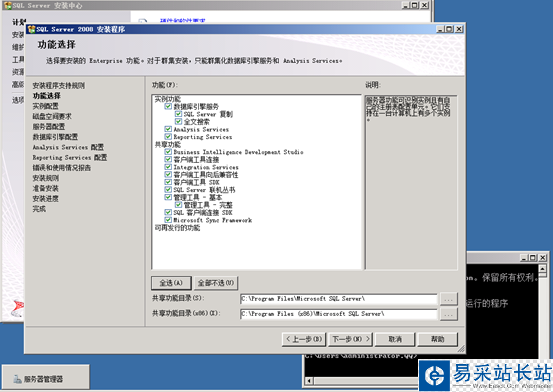The height and width of the screenshot is (392, 553).
Task: Select 服务器配置 step in sidebar
Action: point(49,126)
